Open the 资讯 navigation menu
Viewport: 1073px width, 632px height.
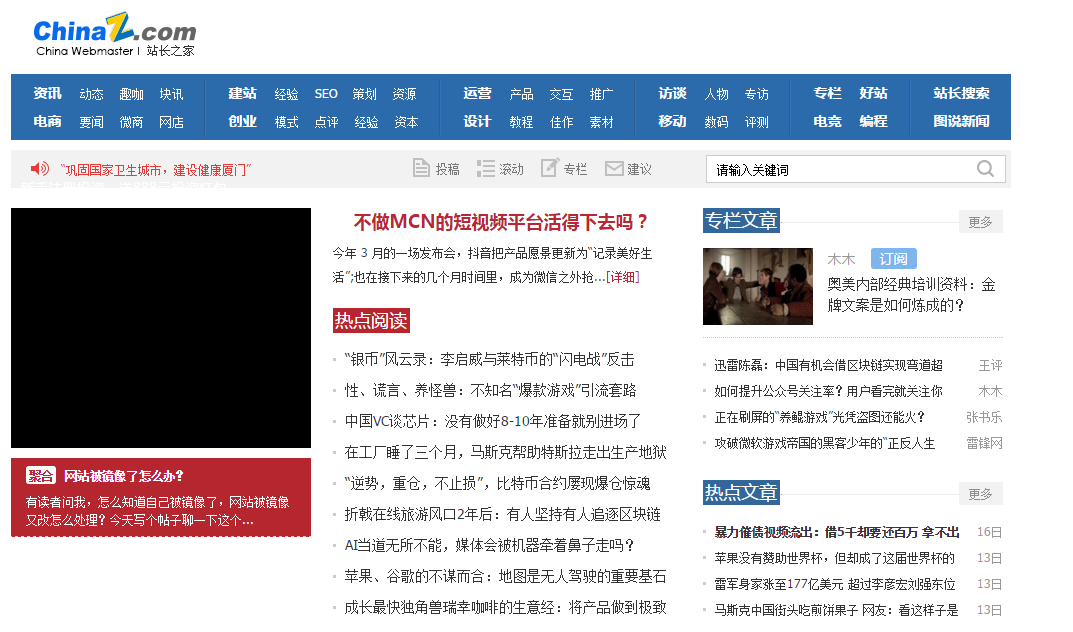pyautogui.click(x=47, y=93)
